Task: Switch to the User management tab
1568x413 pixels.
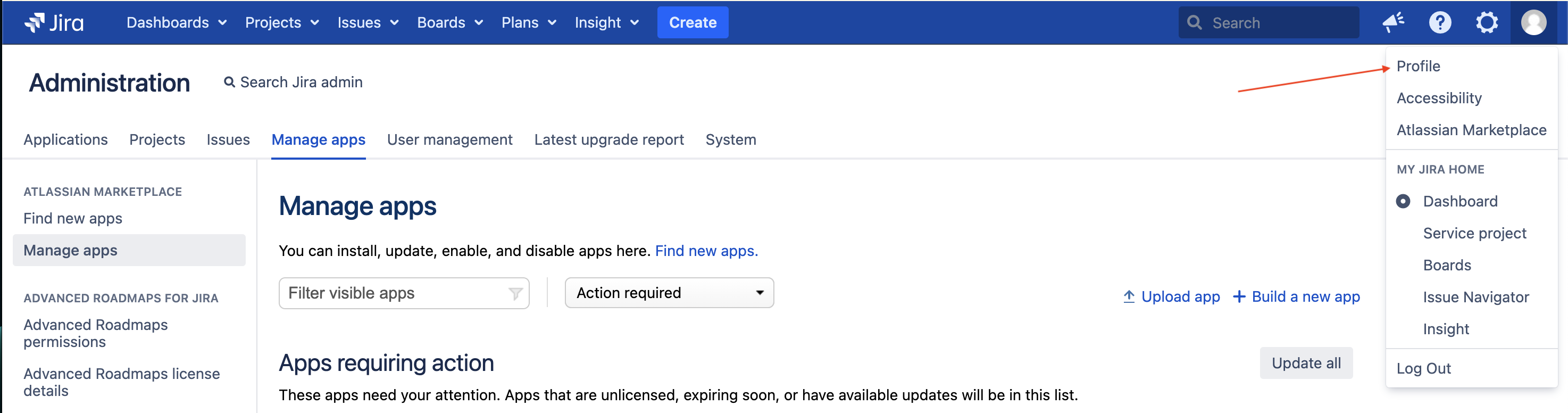Action: pos(449,139)
